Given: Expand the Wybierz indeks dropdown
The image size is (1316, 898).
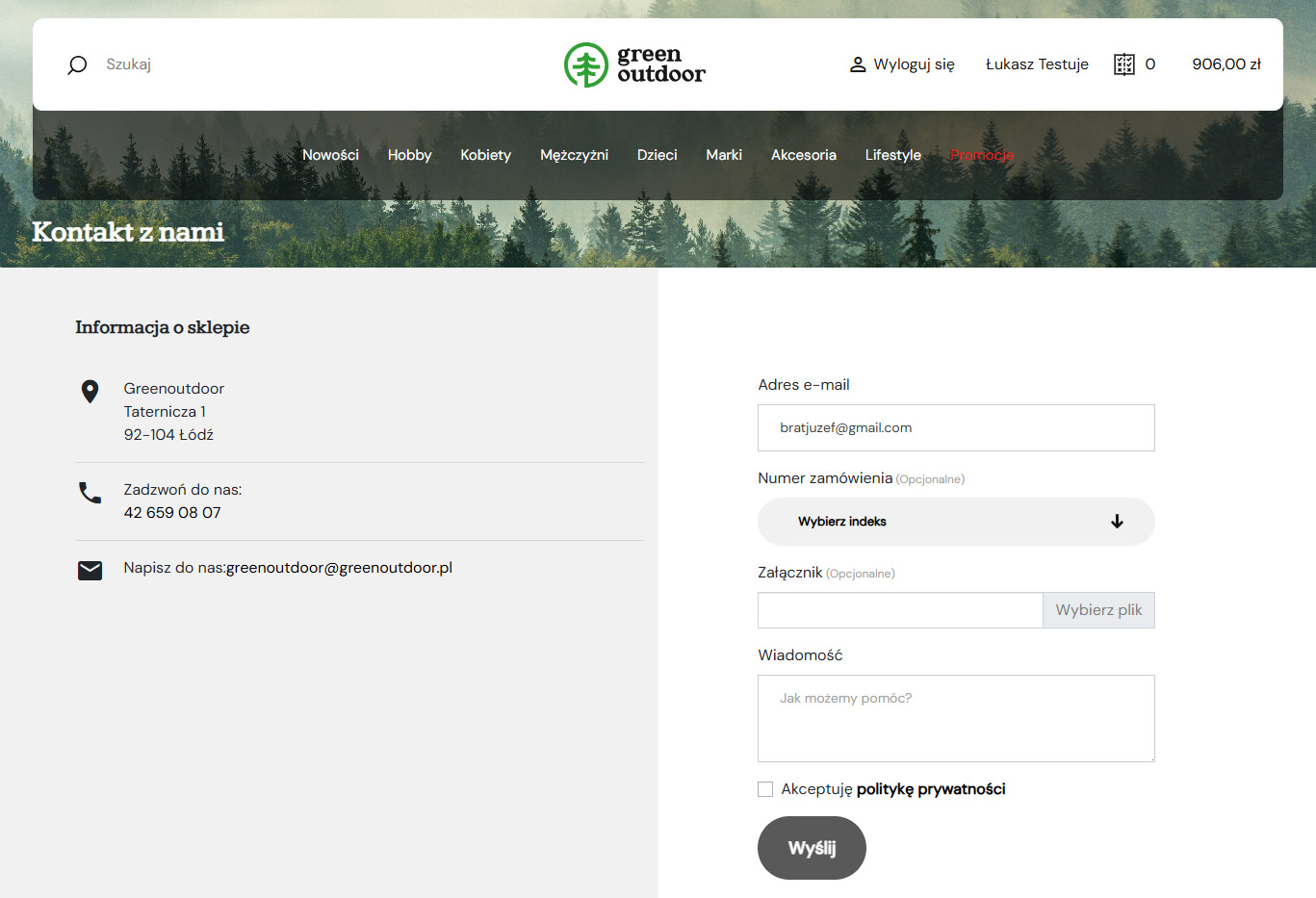Looking at the screenshot, I should pos(955,522).
